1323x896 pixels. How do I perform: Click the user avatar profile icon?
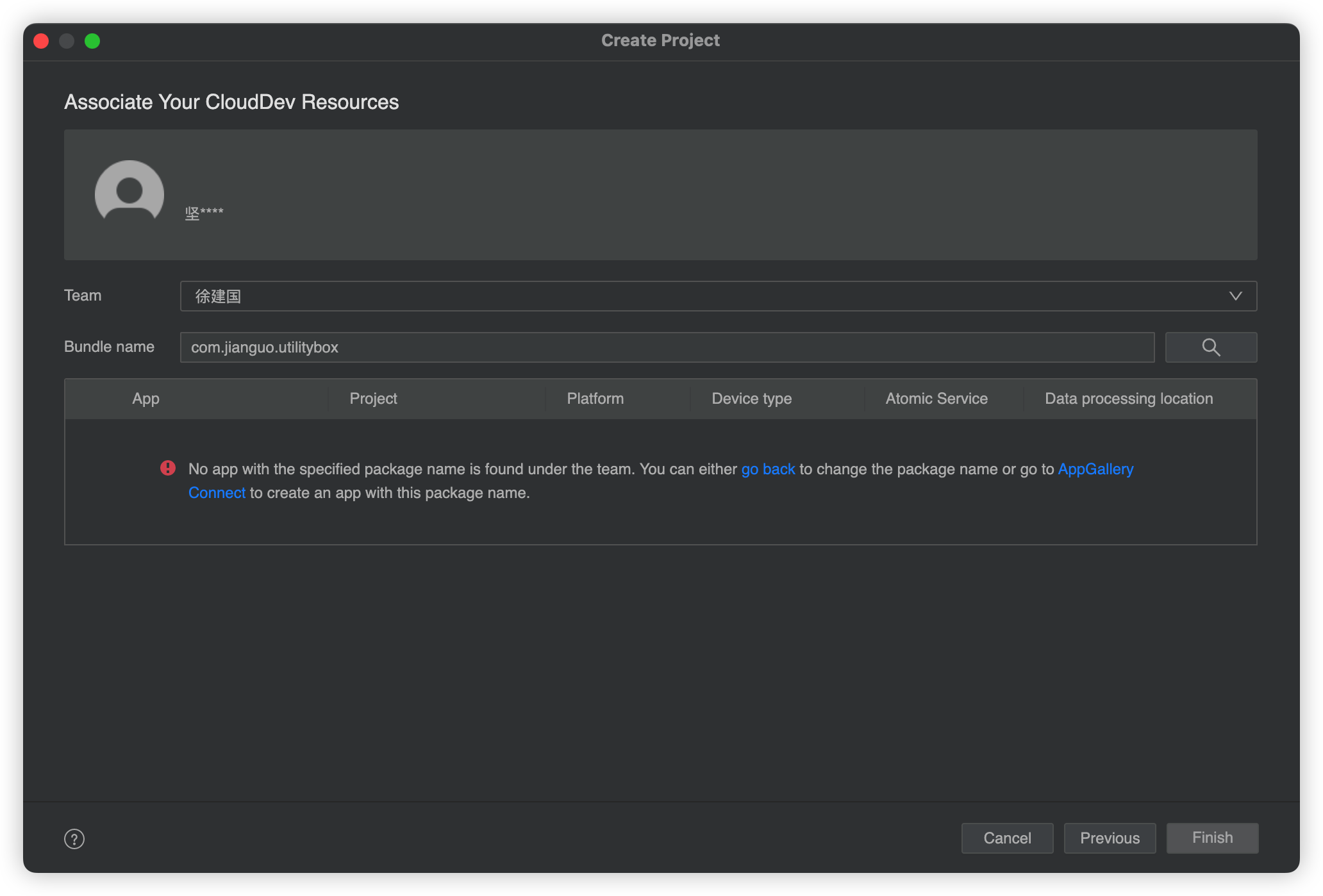click(129, 192)
